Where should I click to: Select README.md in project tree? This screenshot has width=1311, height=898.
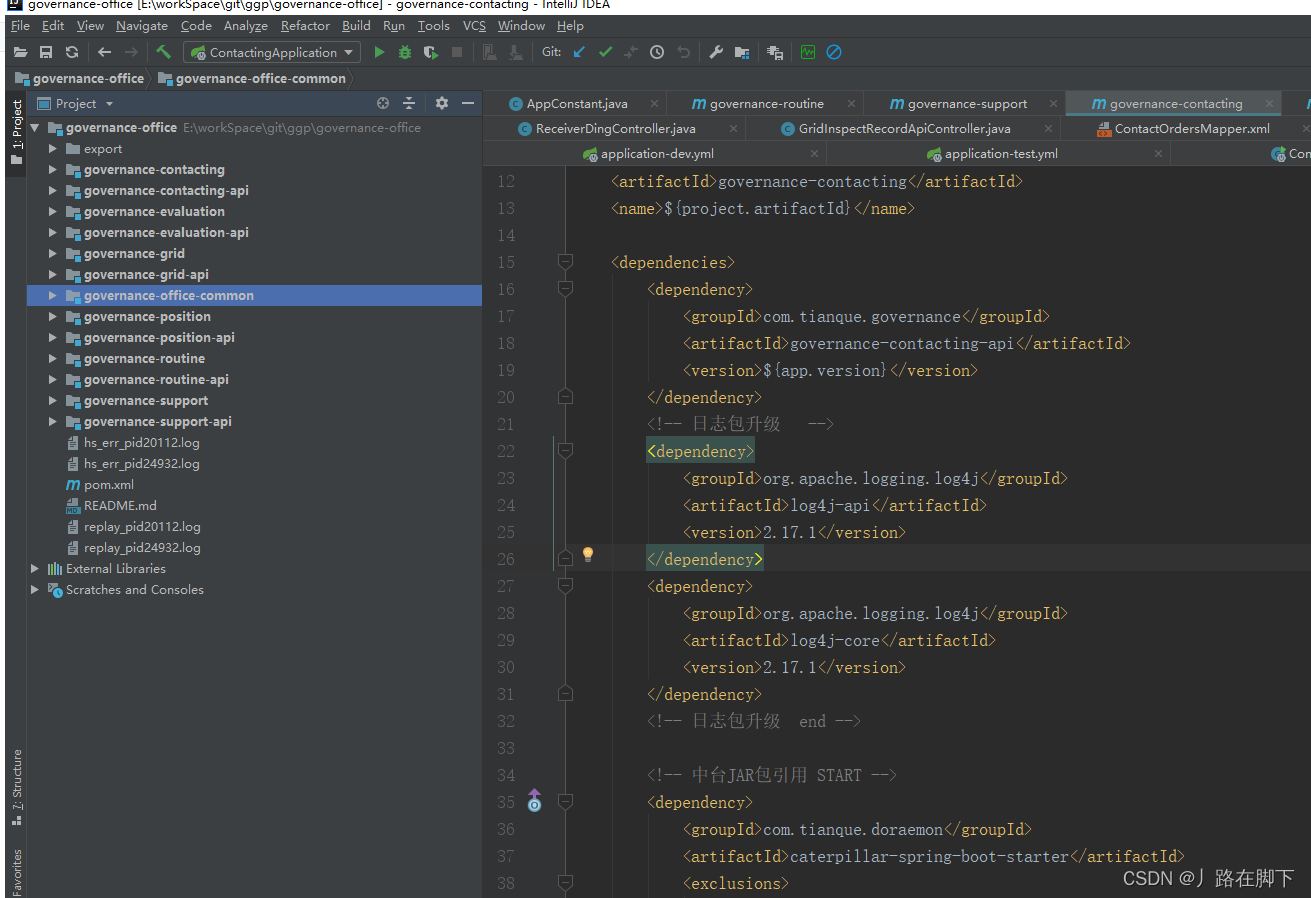click(x=120, y=506)
